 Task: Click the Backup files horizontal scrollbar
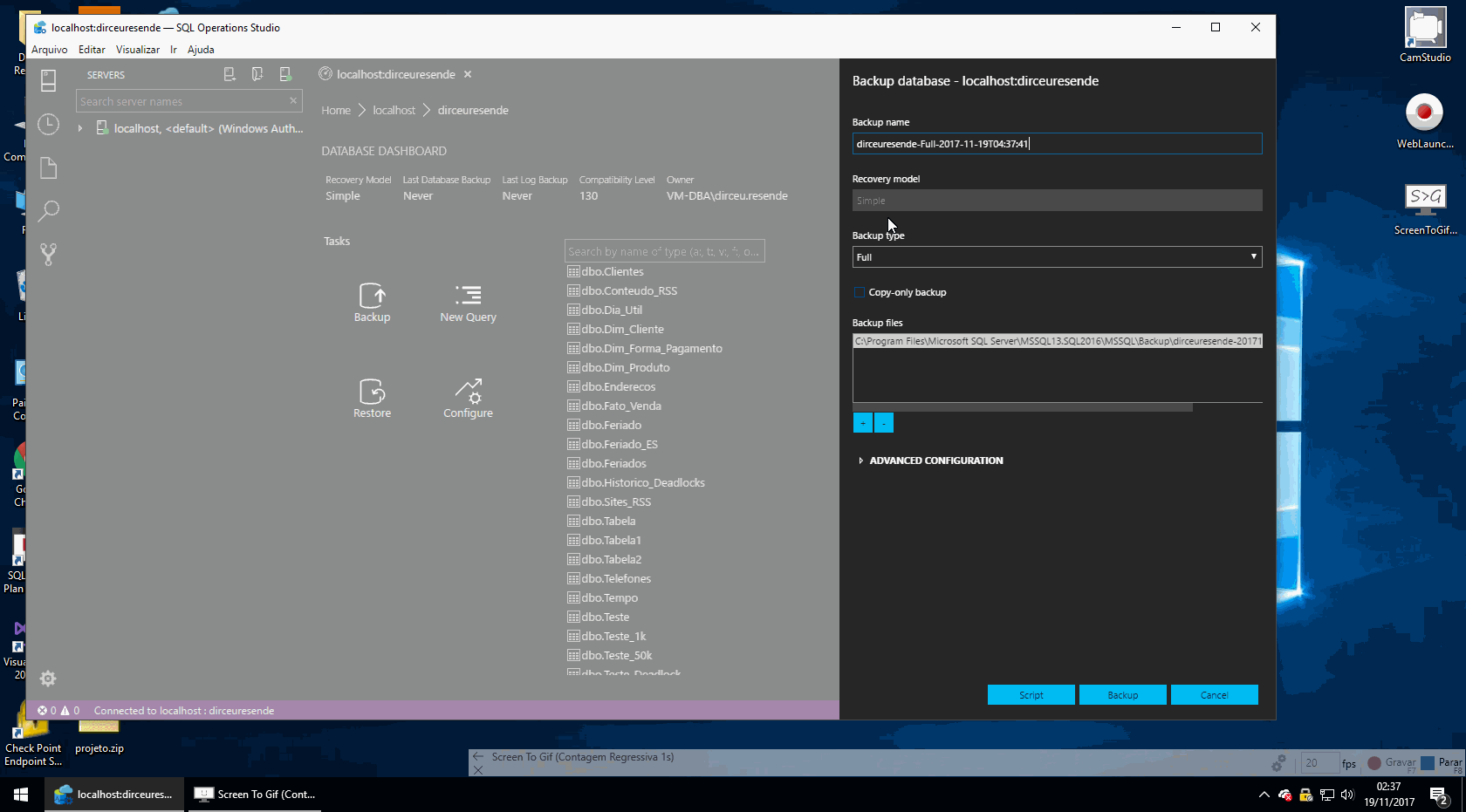[x=1023, y=407]
